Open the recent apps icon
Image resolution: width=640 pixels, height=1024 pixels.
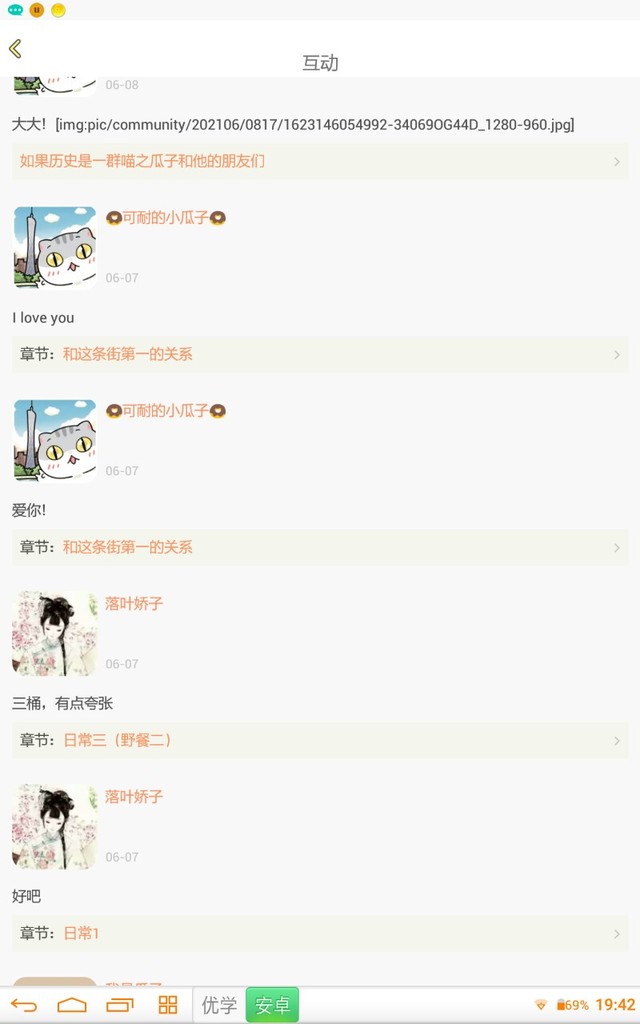120,1004
